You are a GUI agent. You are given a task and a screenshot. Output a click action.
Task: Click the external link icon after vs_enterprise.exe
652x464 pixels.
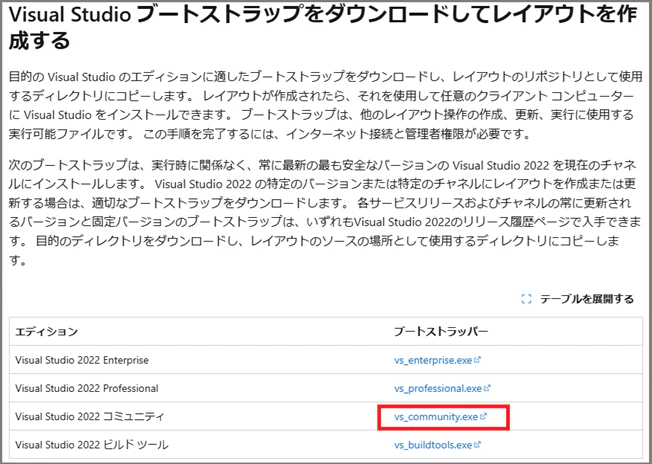coord(477,360)
